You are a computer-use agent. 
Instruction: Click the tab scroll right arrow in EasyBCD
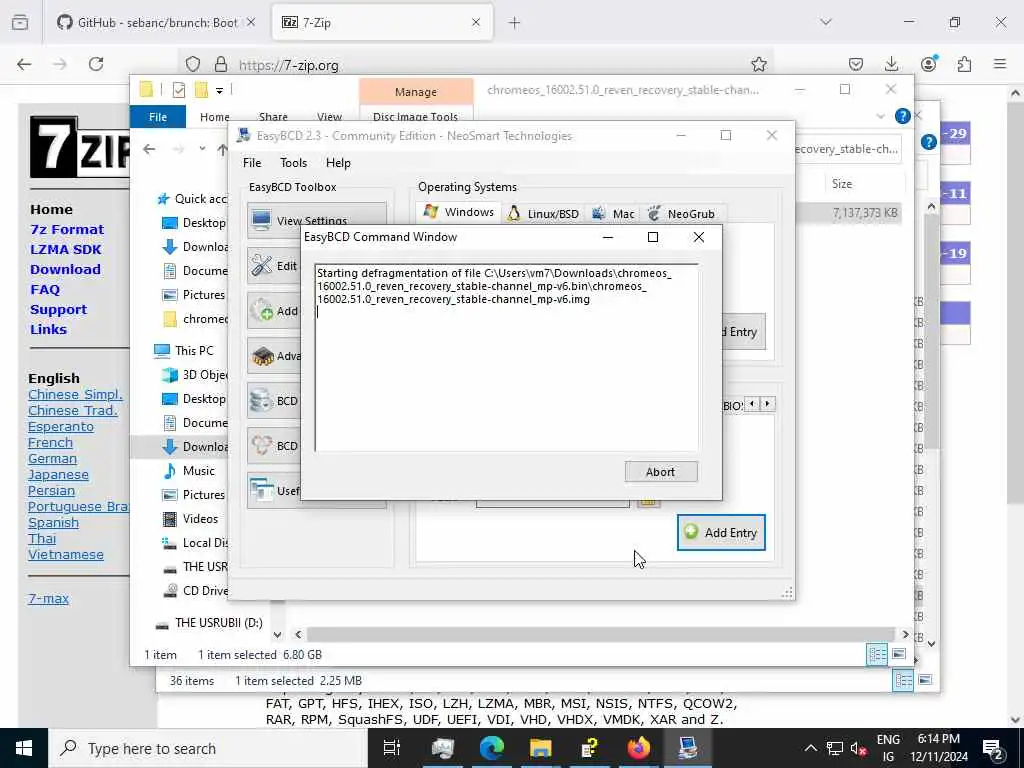(767, 404)
